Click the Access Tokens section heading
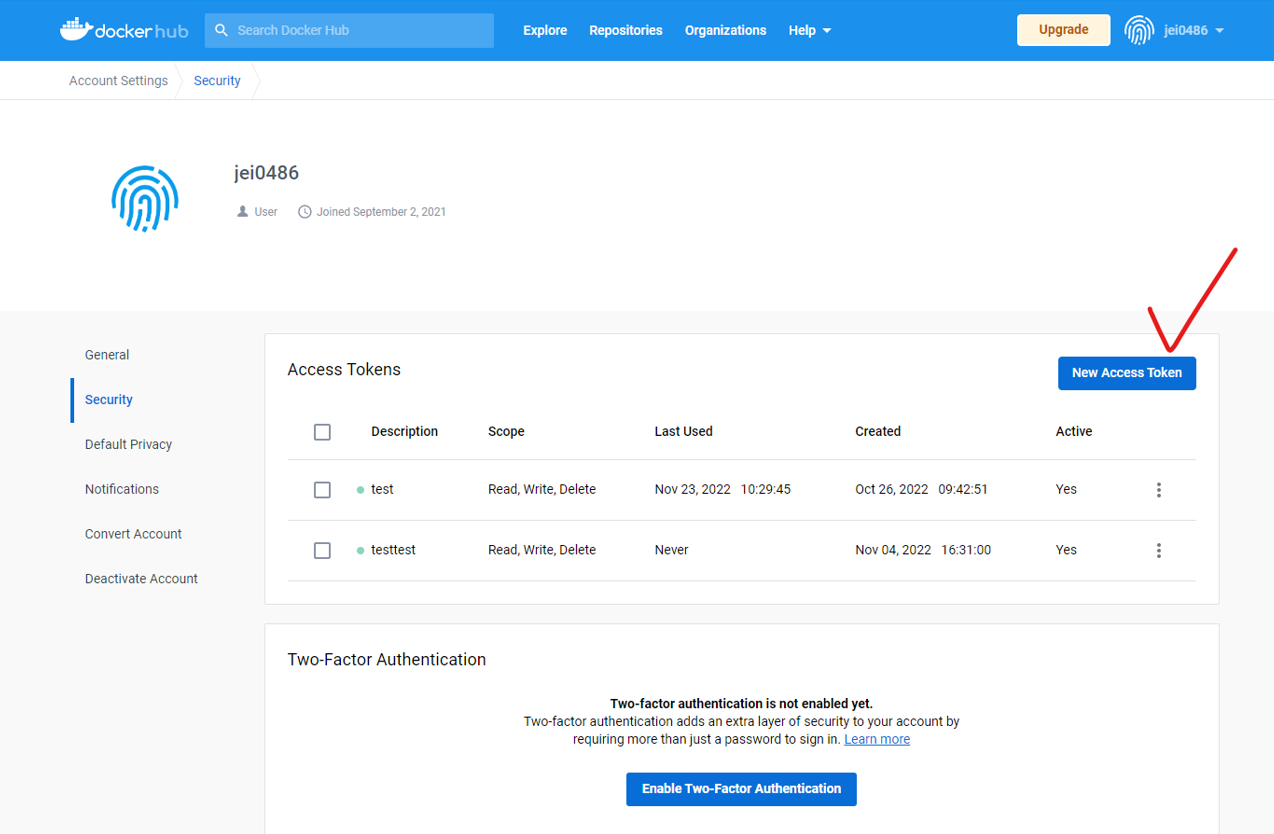This screenshot has height=834, width=1274. (344, 370)
